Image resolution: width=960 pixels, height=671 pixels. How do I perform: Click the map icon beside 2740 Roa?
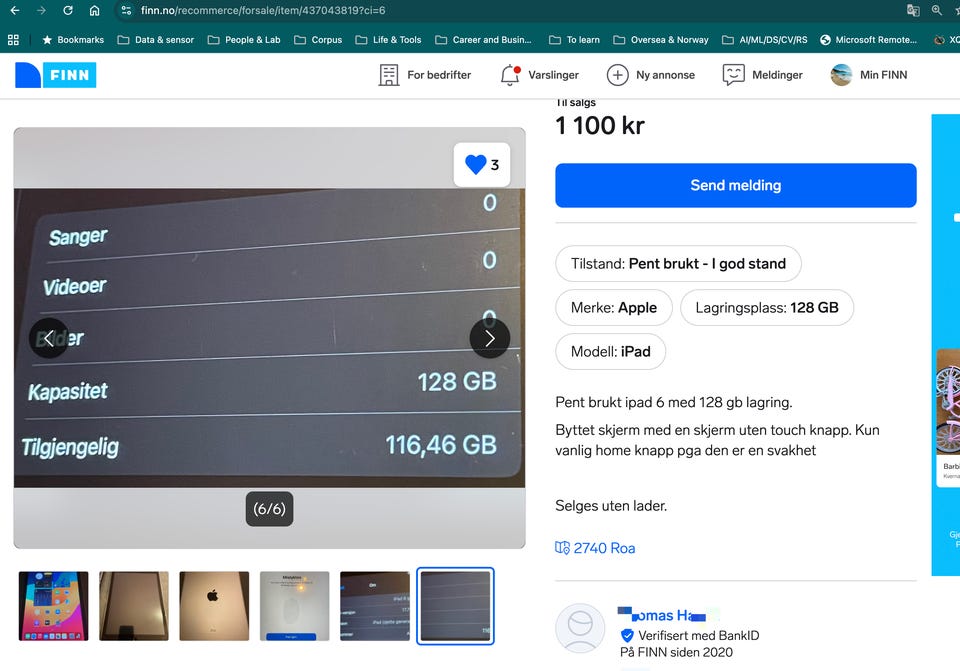pos(562,548)
